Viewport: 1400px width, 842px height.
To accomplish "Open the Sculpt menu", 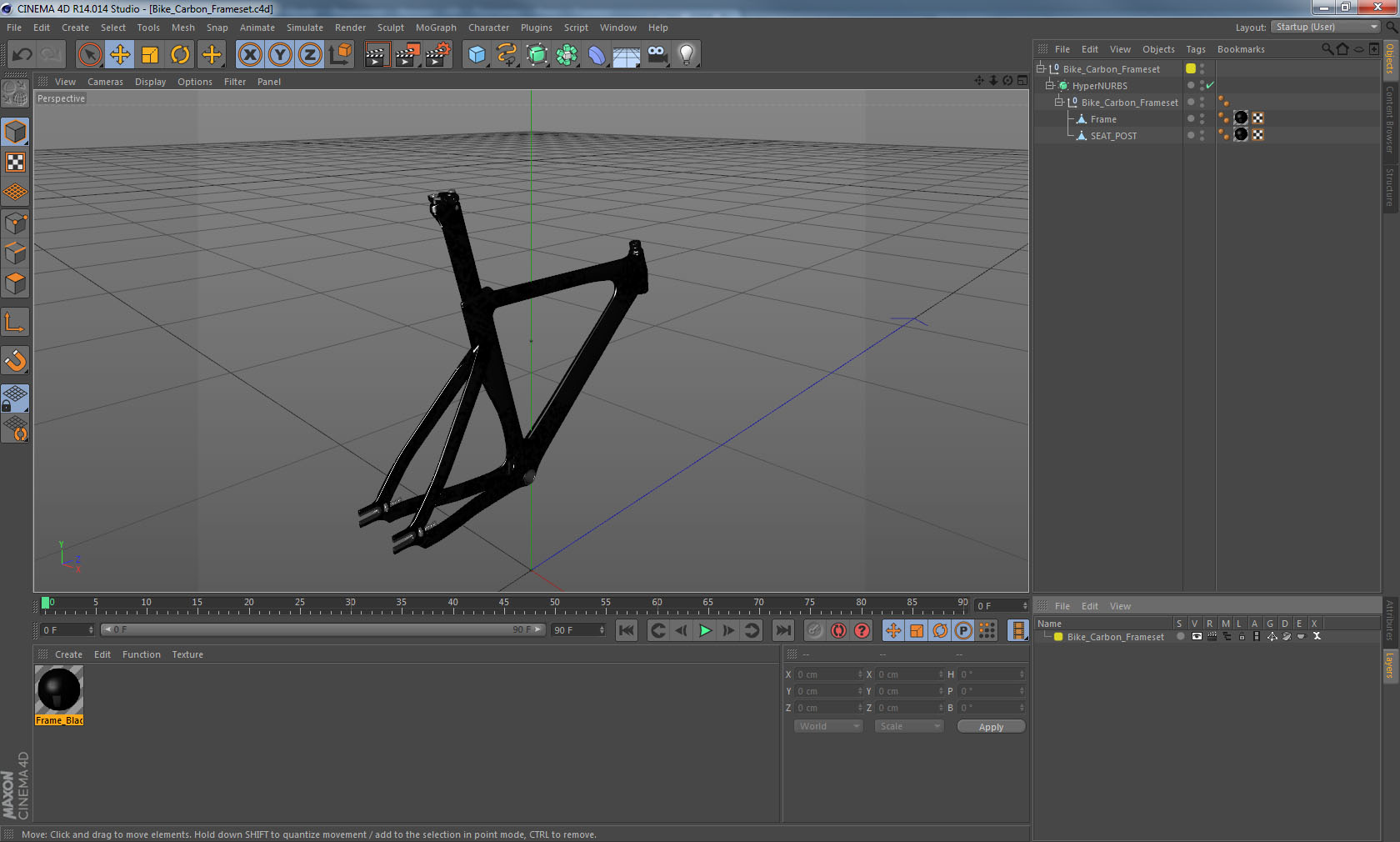I will [390, 28].
